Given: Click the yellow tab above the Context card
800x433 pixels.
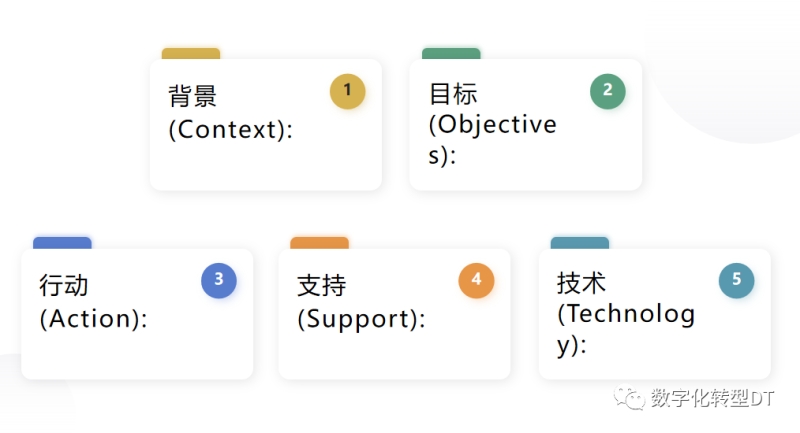Looking at the screenshot, I should pyautogui.click(x=191, y=53).
